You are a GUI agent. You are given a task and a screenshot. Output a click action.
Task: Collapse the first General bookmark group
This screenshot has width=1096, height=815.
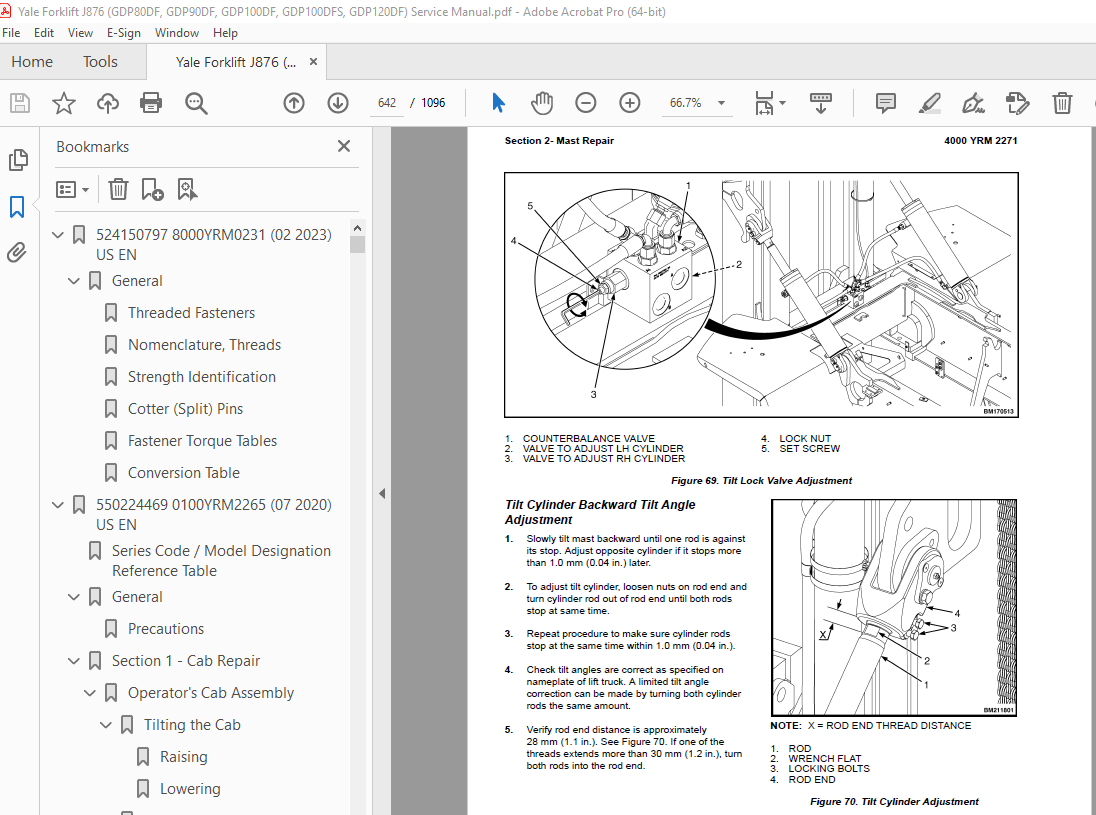point(74,281)
